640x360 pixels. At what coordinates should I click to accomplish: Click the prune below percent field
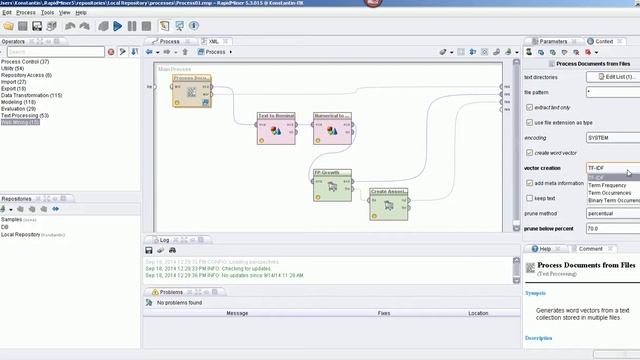click(613, 229)
